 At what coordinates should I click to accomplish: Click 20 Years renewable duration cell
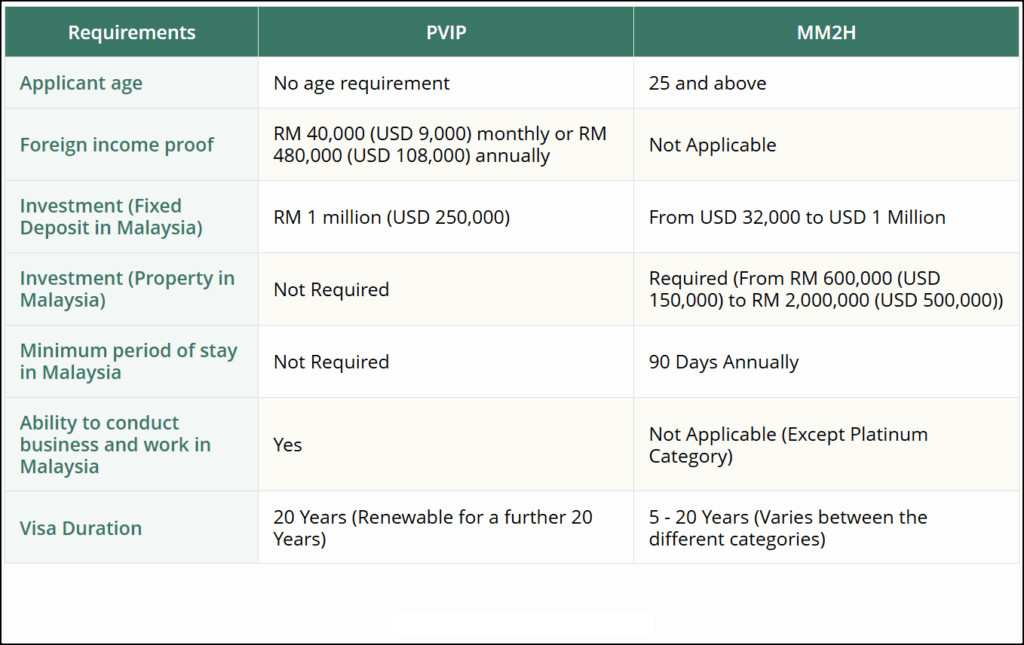446,527
